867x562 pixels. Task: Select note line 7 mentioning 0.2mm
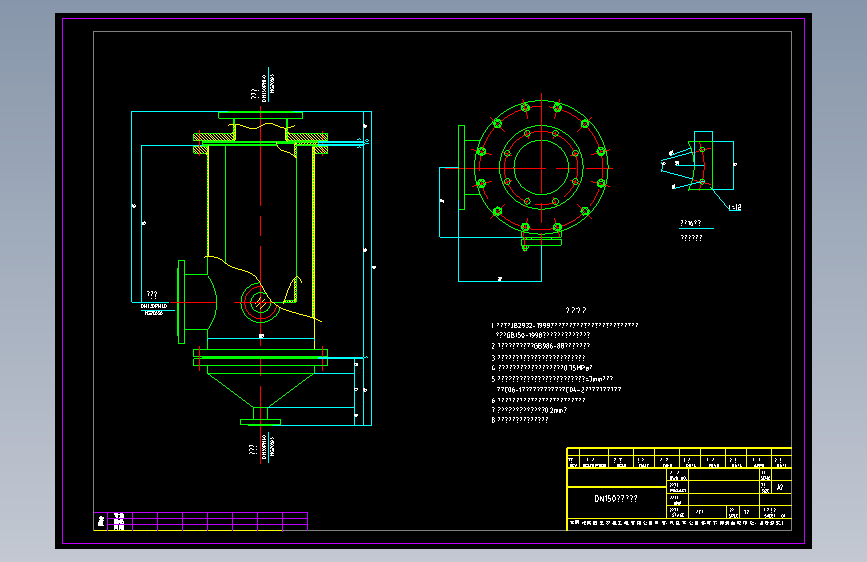coord(529,410)
